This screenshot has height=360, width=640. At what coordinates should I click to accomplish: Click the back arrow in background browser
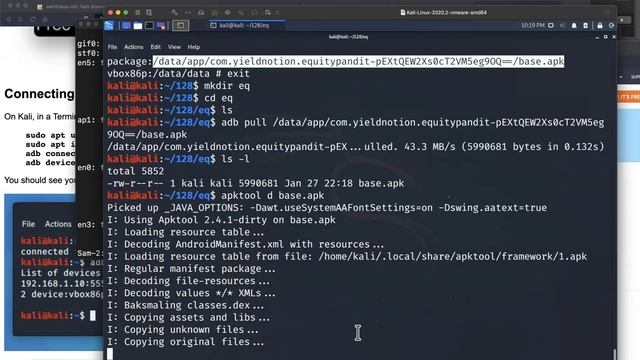pos(8,19)
